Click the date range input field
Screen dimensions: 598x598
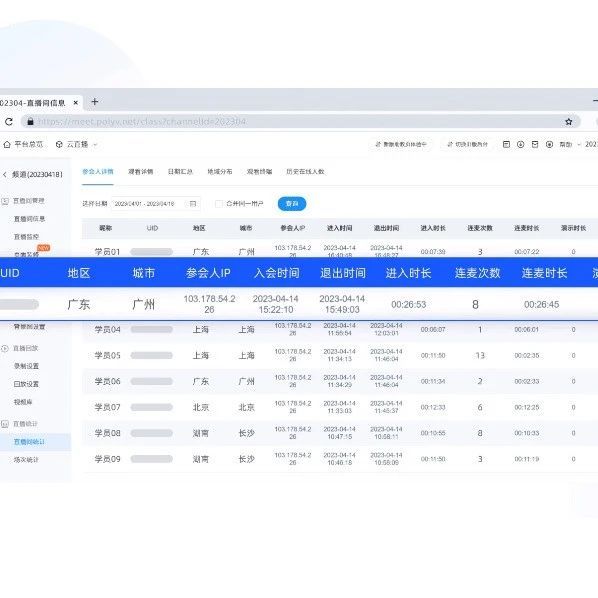[x=156, y=204]
